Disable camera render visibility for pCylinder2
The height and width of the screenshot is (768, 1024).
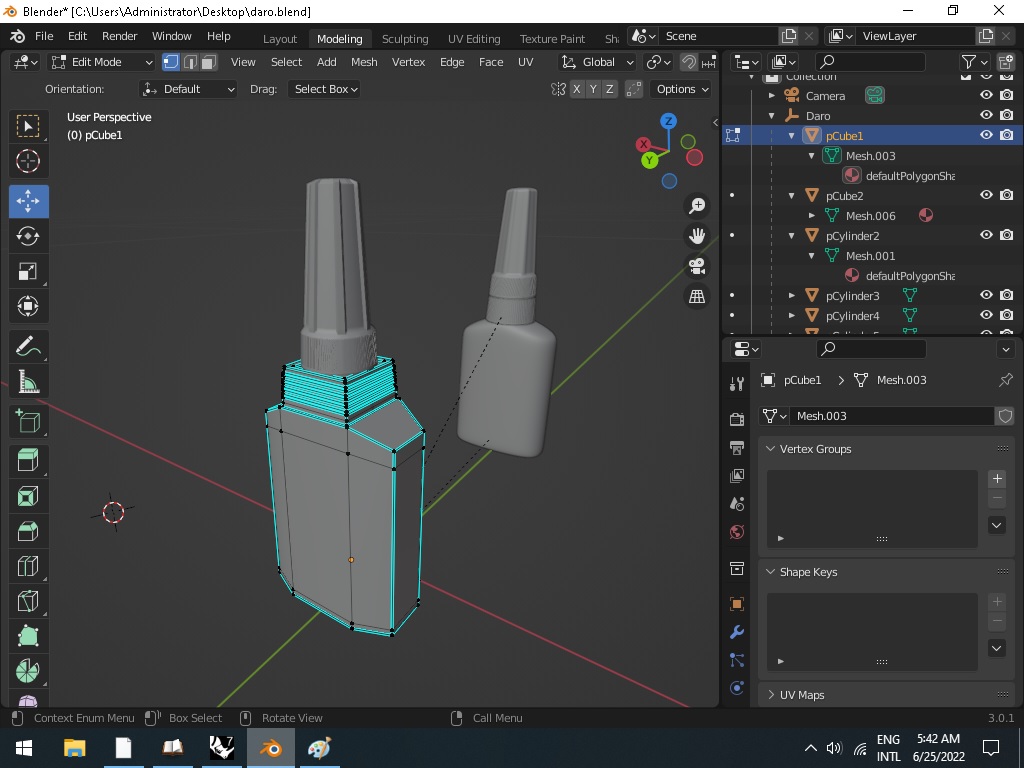[x=1008, y=235]
